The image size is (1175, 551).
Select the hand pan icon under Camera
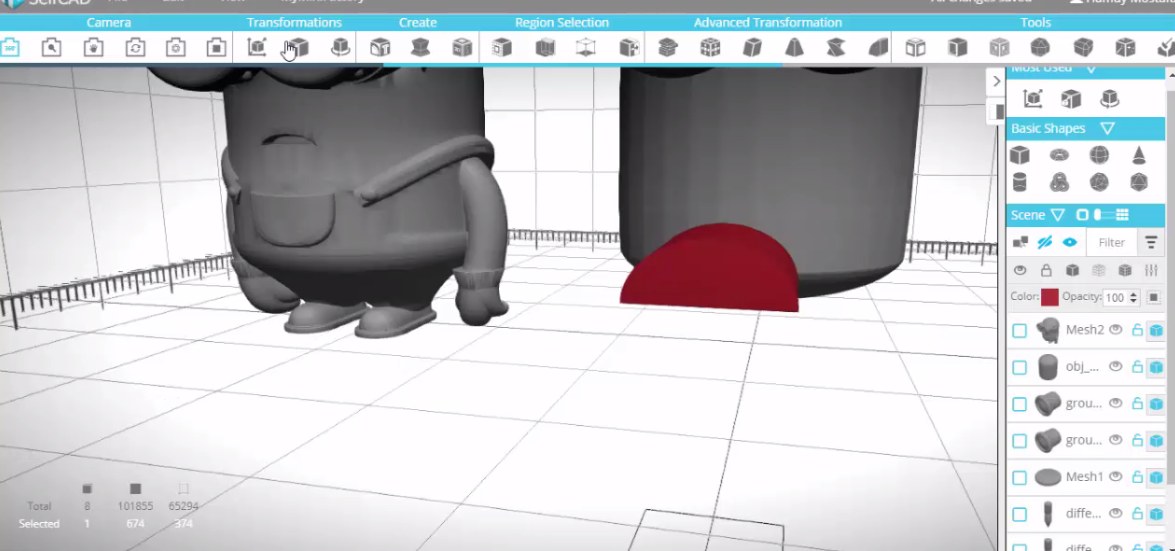coord(93,48)
